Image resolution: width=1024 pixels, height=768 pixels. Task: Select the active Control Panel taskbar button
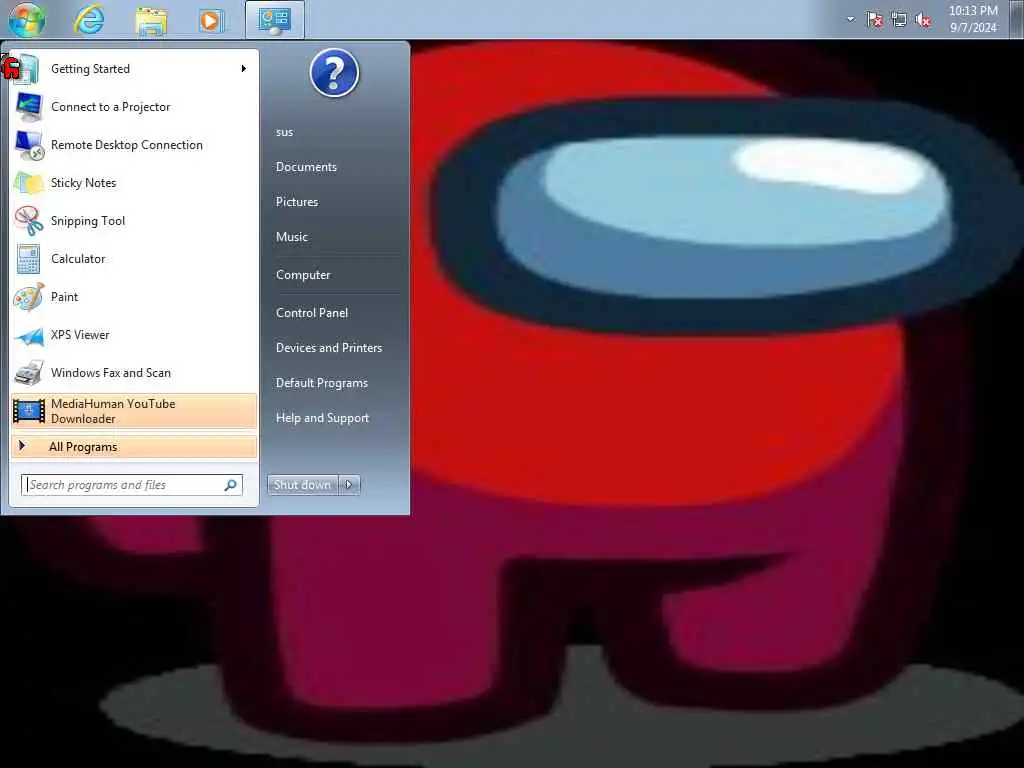click(275, 20)
